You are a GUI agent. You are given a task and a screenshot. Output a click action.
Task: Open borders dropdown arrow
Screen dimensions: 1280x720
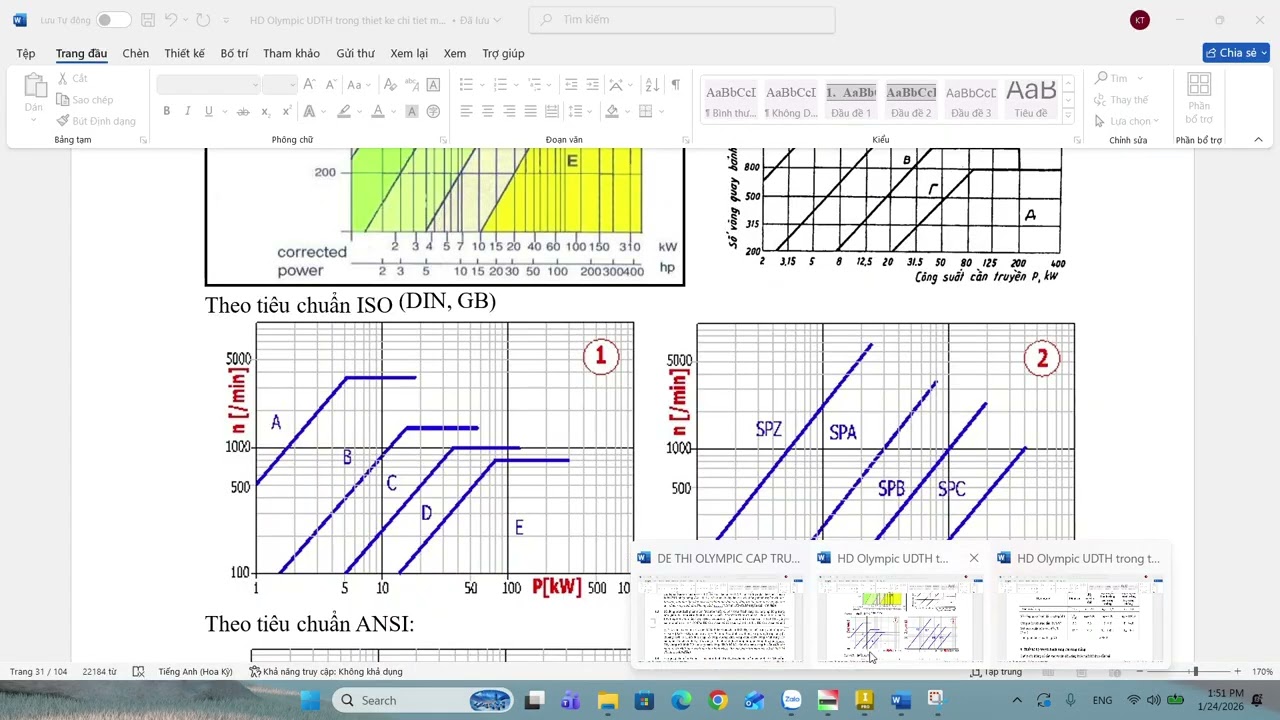(x=661, y=111)
